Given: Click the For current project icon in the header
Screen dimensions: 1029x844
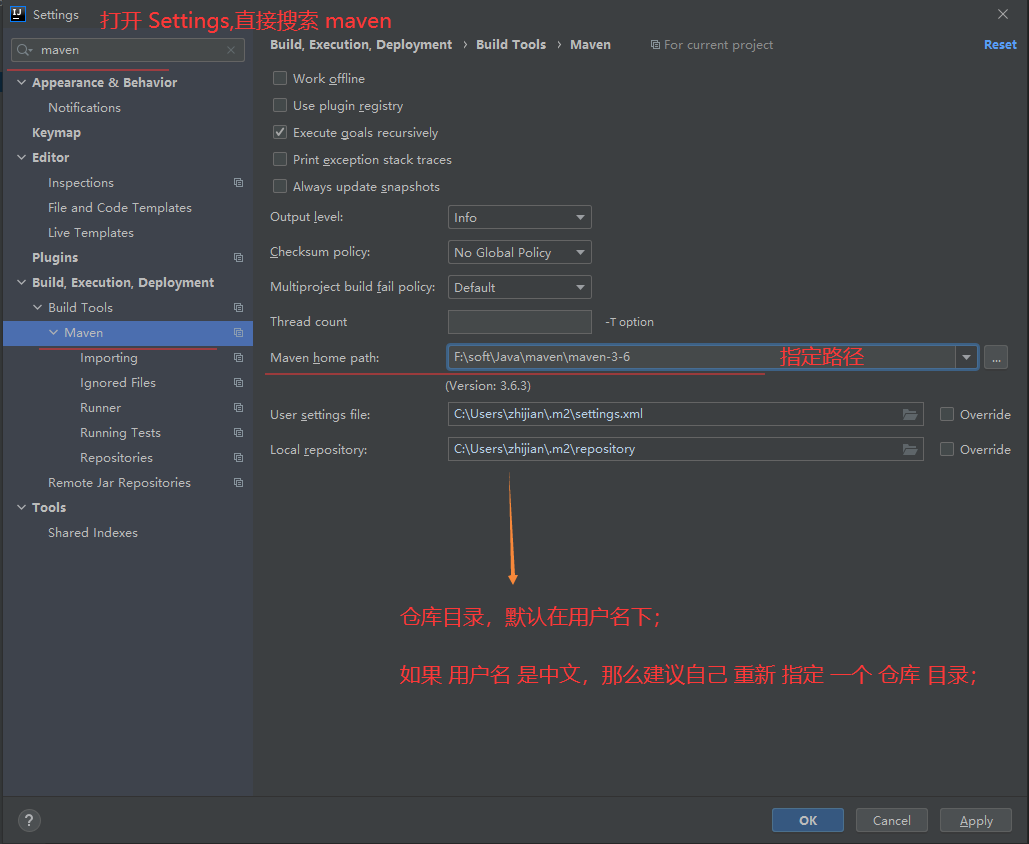Looking at the screenshot, I should (655, 45).
